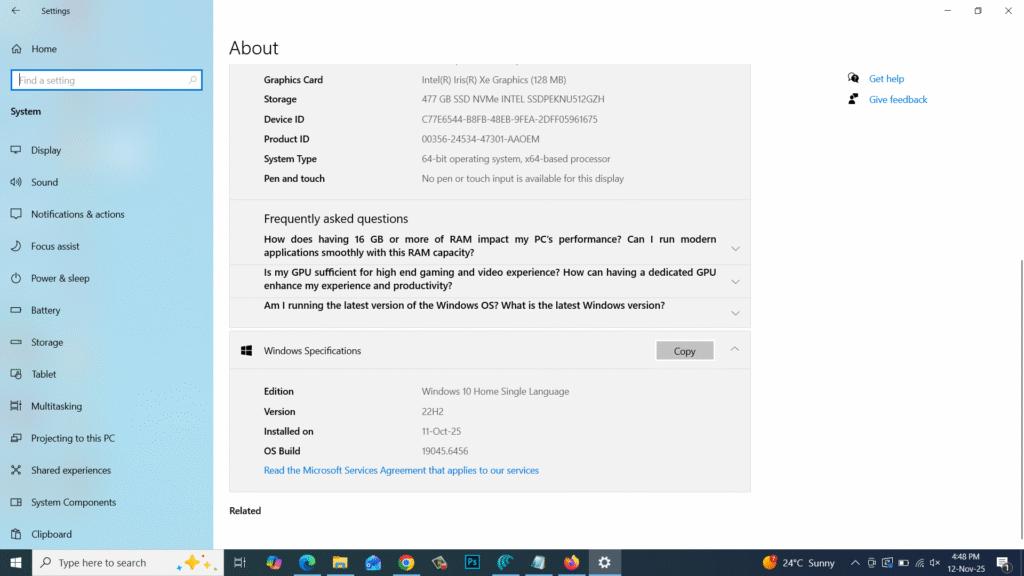1024x576 pixels.
Task: Copy the Windows Specifications details
Action: click(684, 350)
